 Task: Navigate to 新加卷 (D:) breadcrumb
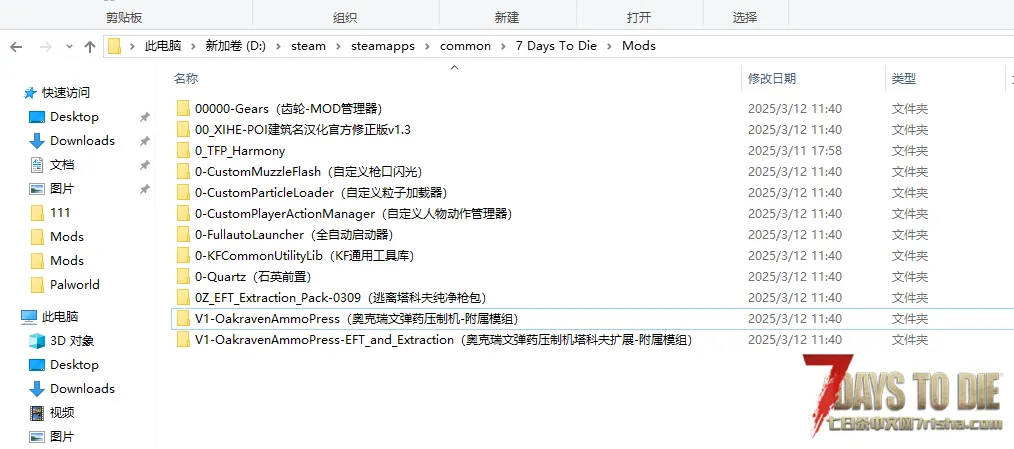[235, 46]
